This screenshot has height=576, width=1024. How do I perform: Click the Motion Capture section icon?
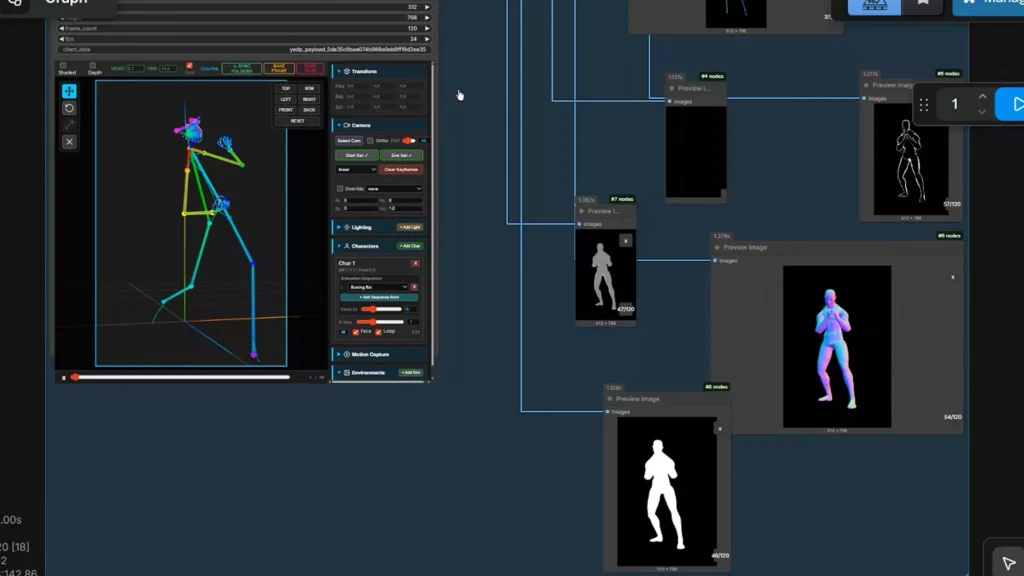[x=347, y=354]
